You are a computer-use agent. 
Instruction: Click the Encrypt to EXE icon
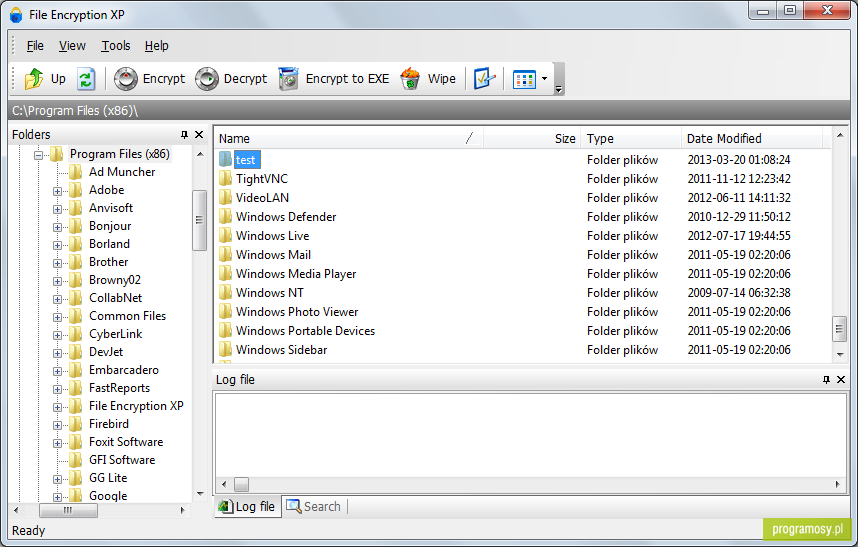[288, 79]
